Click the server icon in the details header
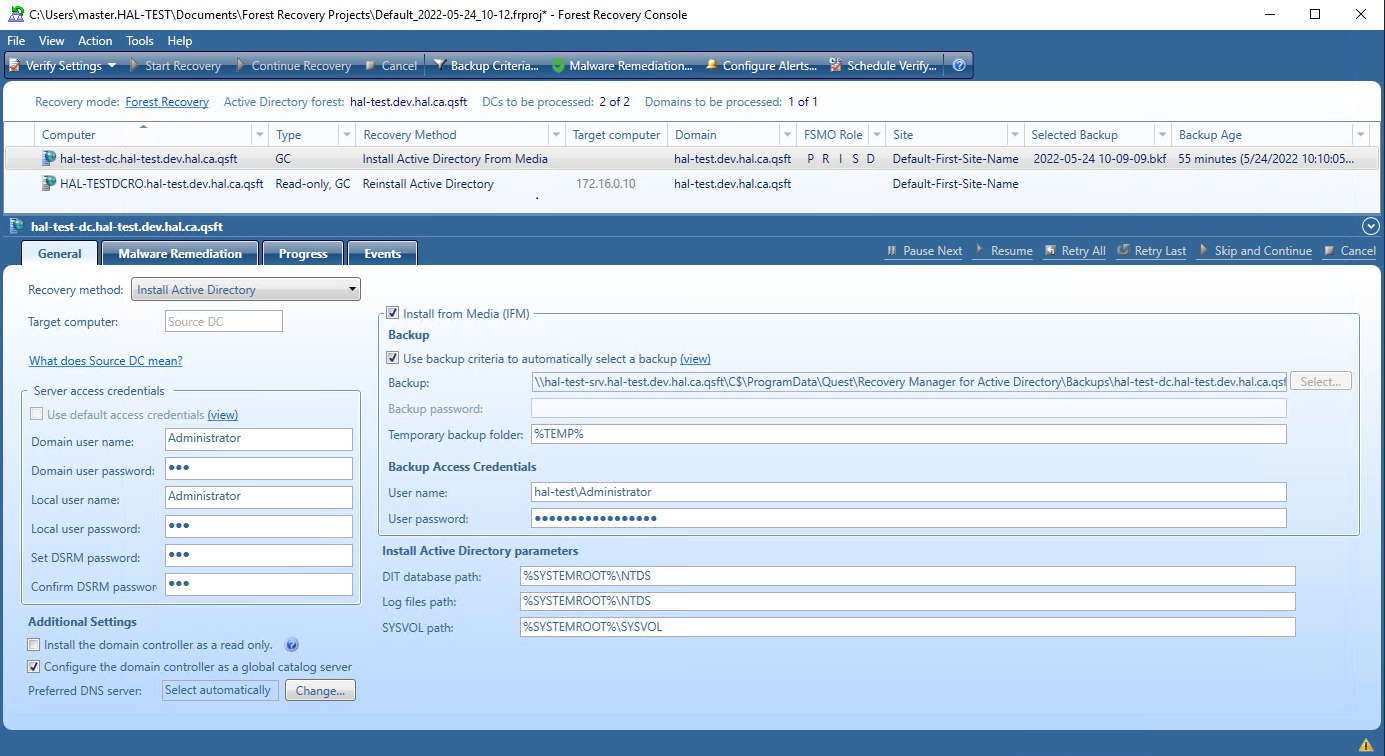Screen dimensions: 1385x756 pyautogui.click(x=17, y=227)
